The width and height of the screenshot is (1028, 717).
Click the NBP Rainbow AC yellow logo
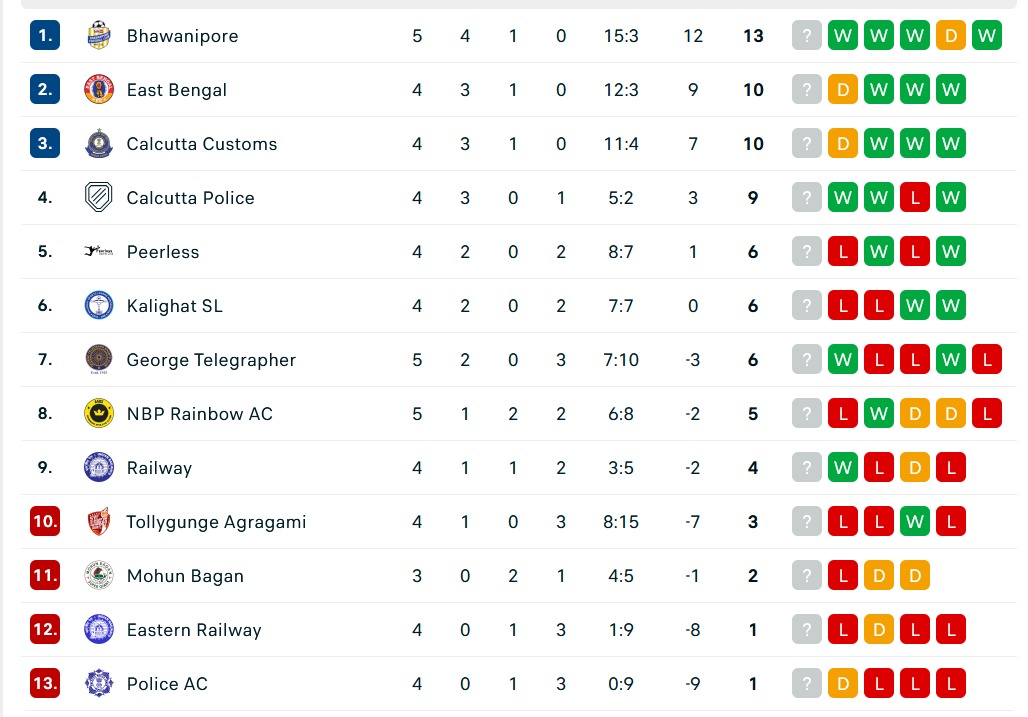click(99, 414)
